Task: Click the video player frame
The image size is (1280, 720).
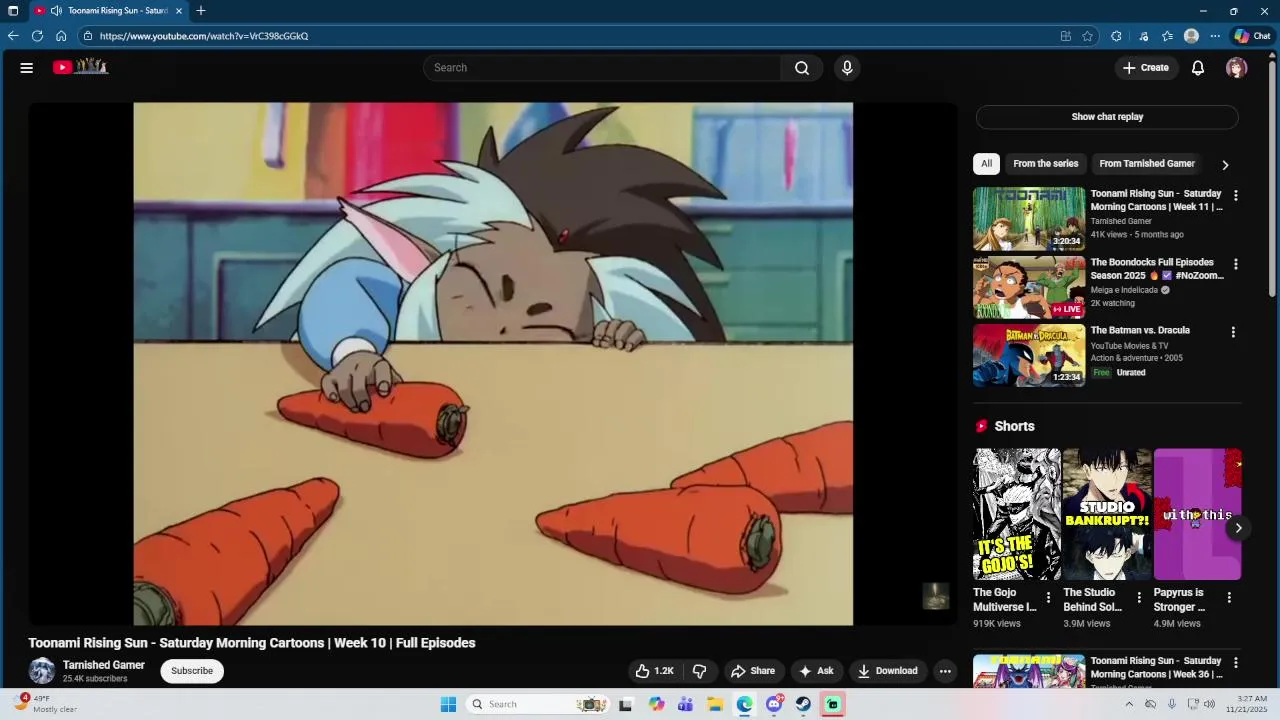Action: [493, 364]
